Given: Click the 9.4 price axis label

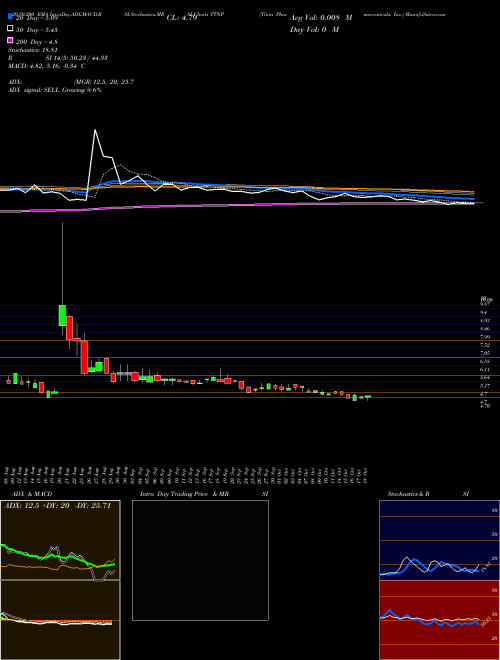Looking at the screenshot, I should [484, 312].
